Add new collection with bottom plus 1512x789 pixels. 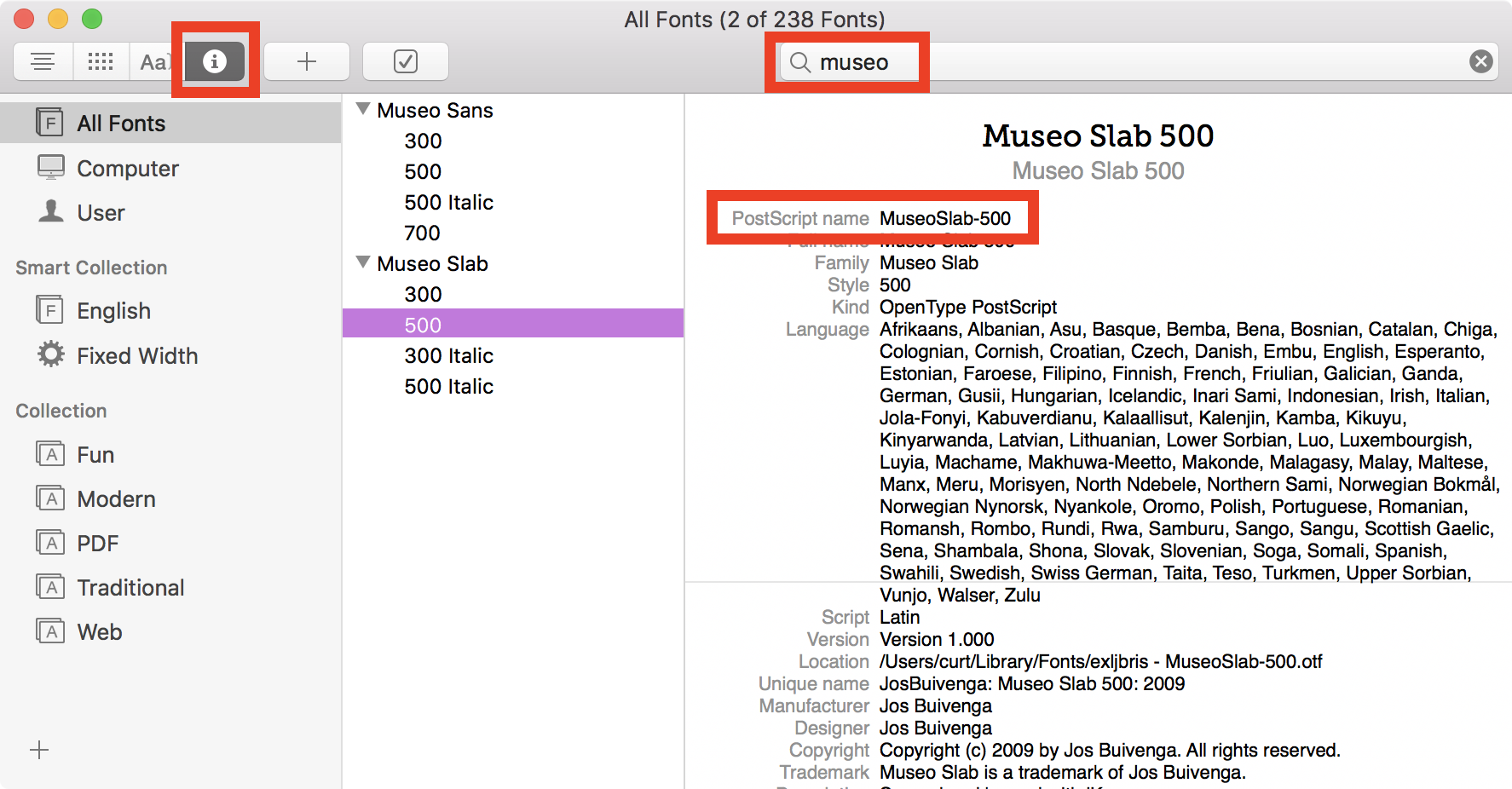(39, 750)
